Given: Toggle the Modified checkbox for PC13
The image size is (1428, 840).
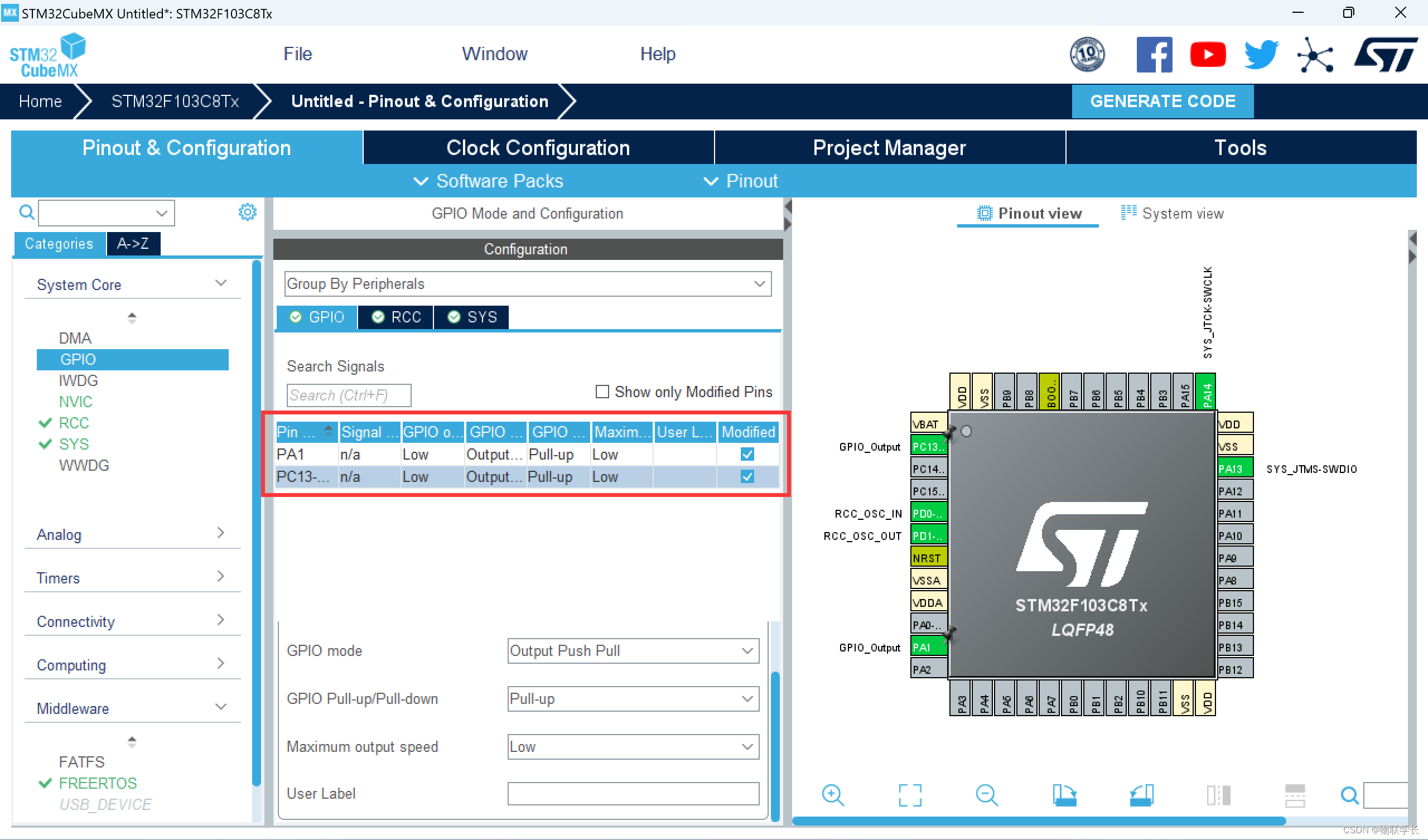Looking at the screenshot, I should pos(747,476).
